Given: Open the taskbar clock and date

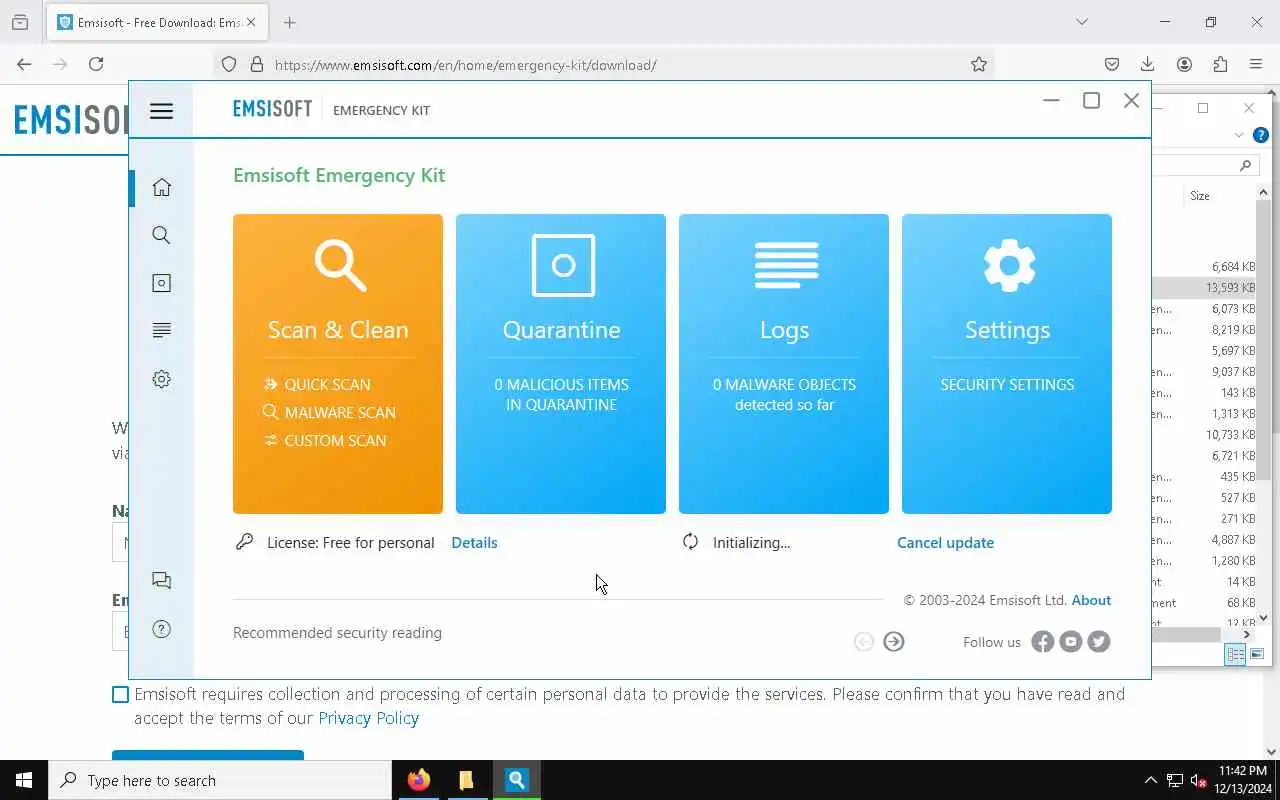Looking at the screenshot, I should pyautogui.click(x=1241, y=780).
